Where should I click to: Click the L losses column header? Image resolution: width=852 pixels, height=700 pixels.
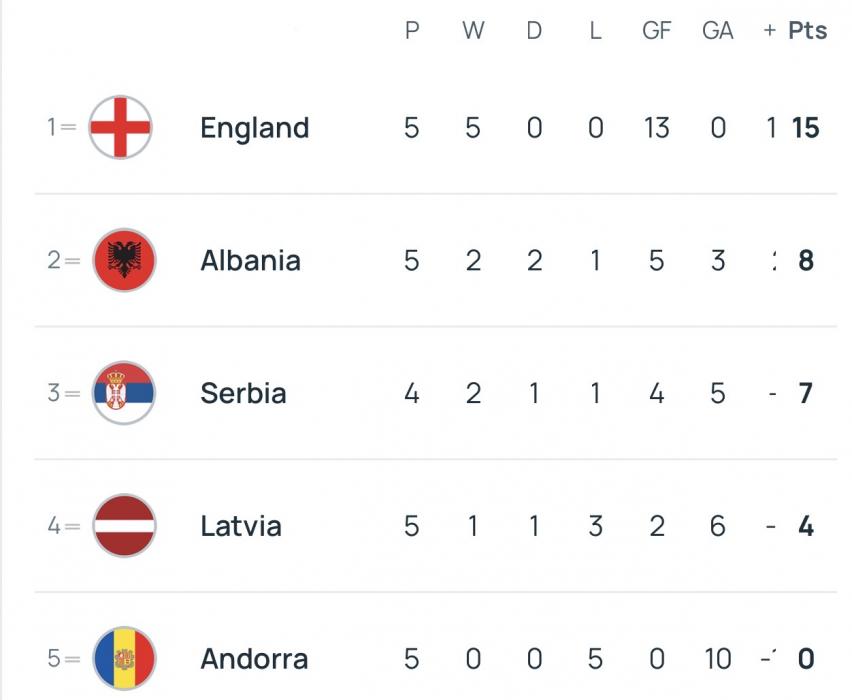coord(595,31)
